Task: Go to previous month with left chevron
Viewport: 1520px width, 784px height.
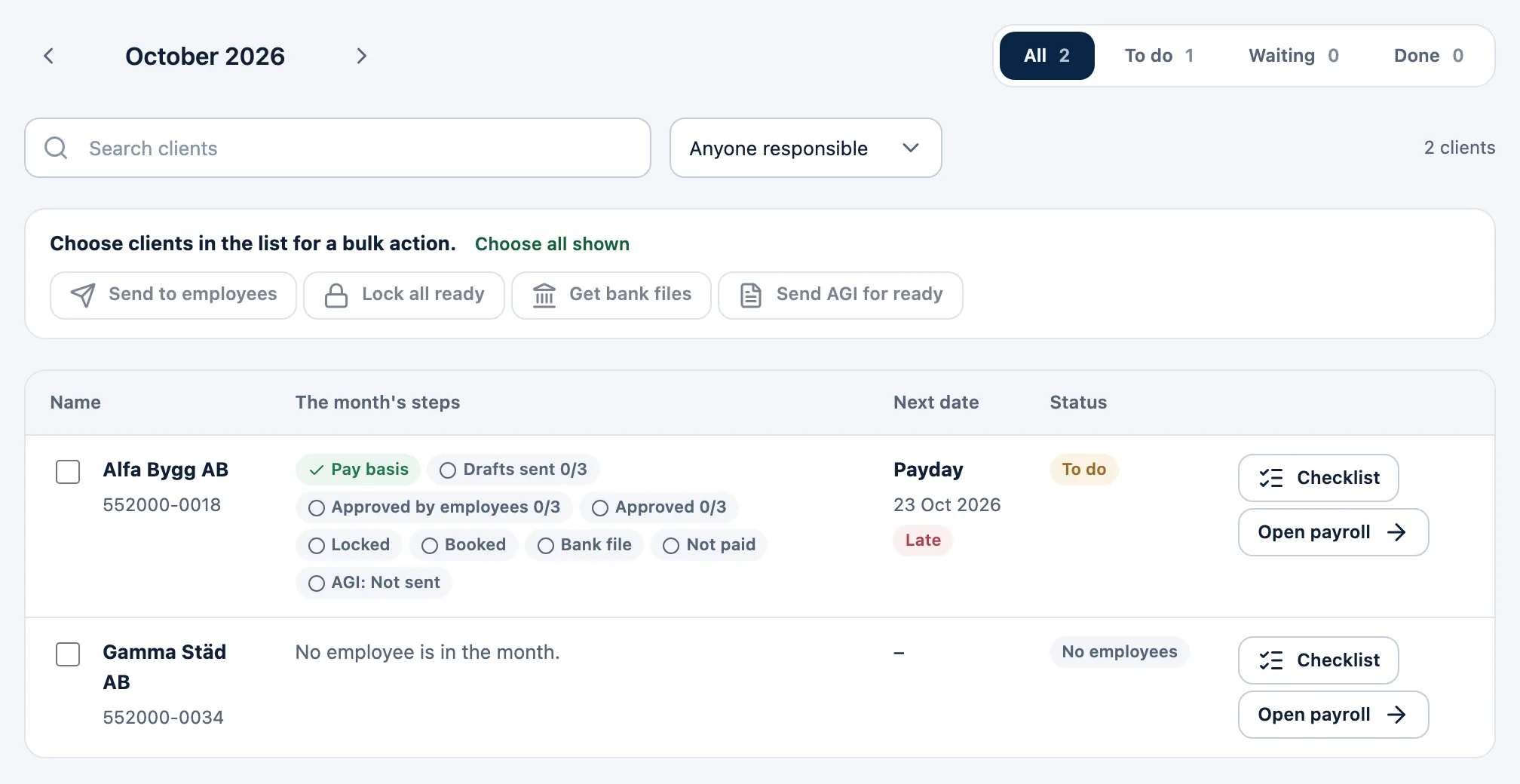Action: point(49,56)
